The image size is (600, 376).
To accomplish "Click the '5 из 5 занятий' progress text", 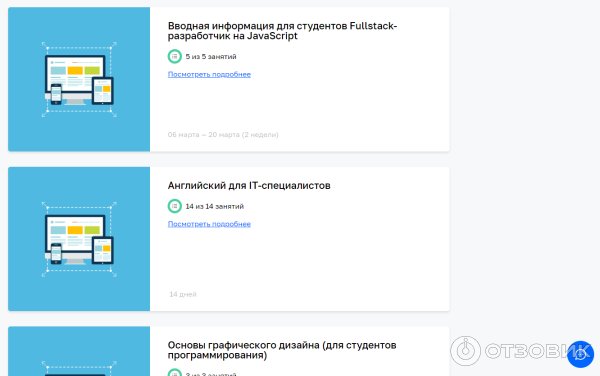I will (211, 57).
